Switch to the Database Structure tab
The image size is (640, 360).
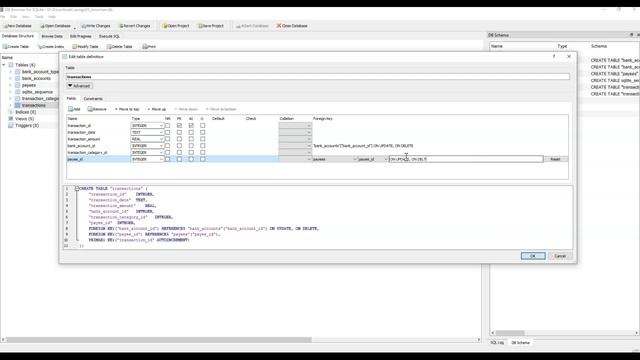tap(18, 36)
